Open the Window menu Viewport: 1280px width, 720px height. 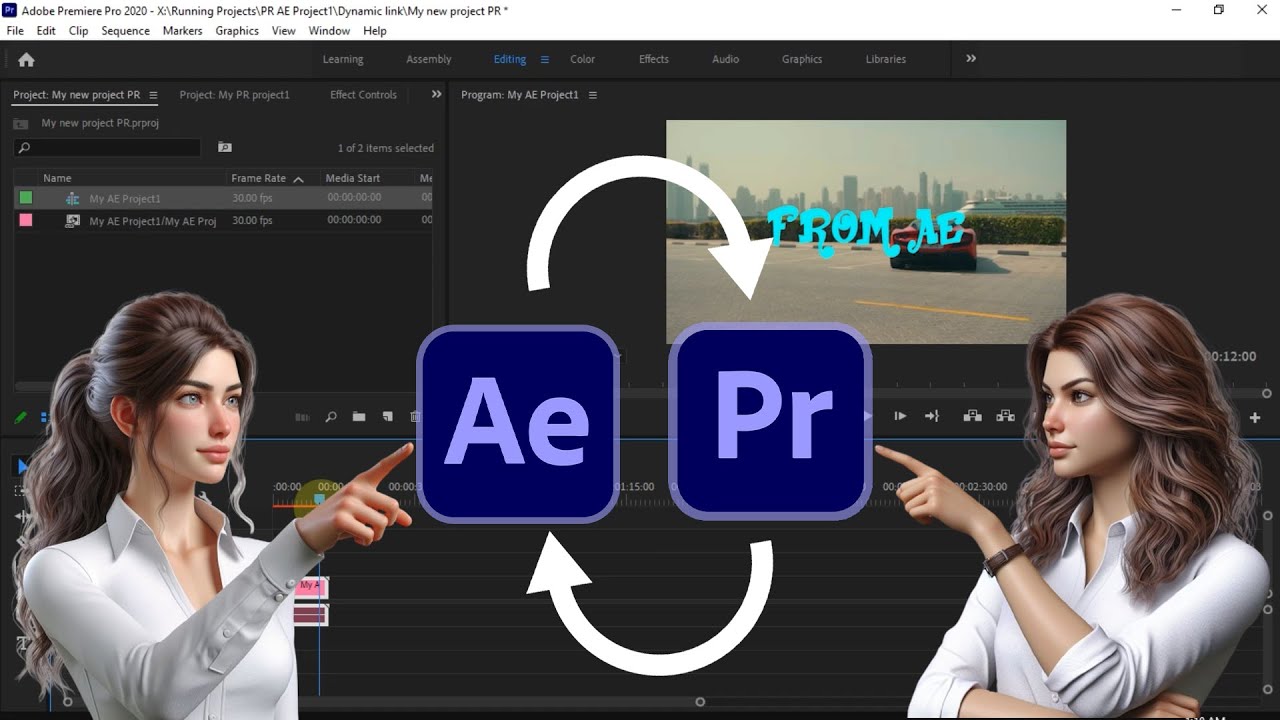[329, 31]
